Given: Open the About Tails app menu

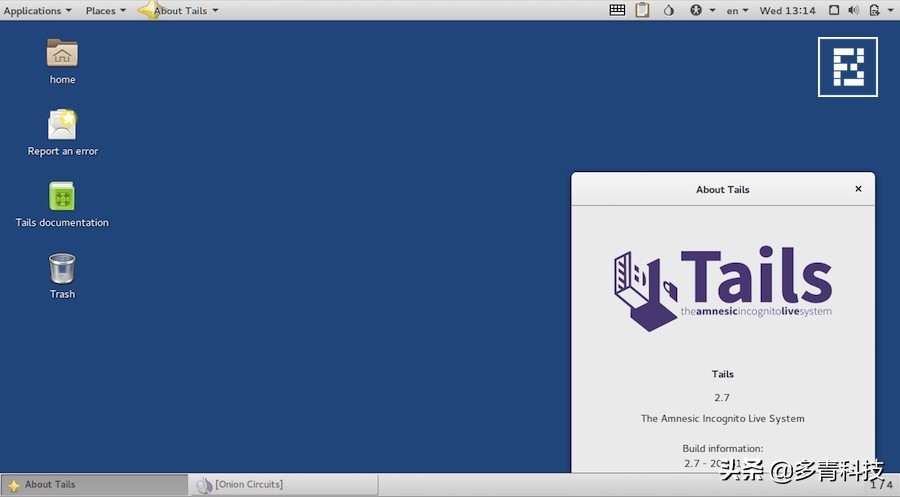Looking at the screenshot, I should 180,10.
